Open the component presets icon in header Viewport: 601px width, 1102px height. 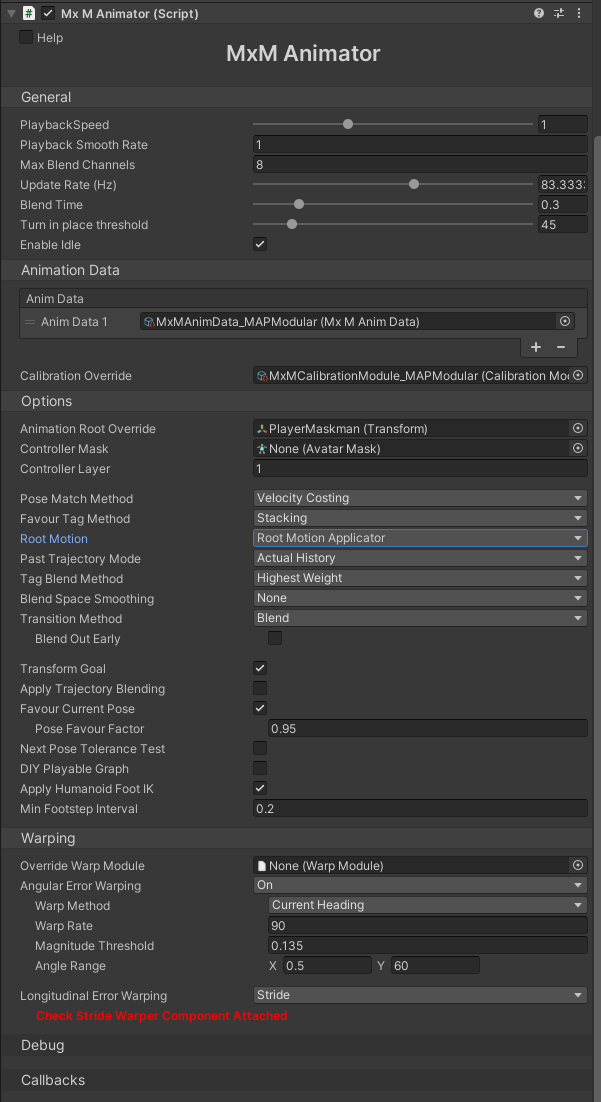559,13
